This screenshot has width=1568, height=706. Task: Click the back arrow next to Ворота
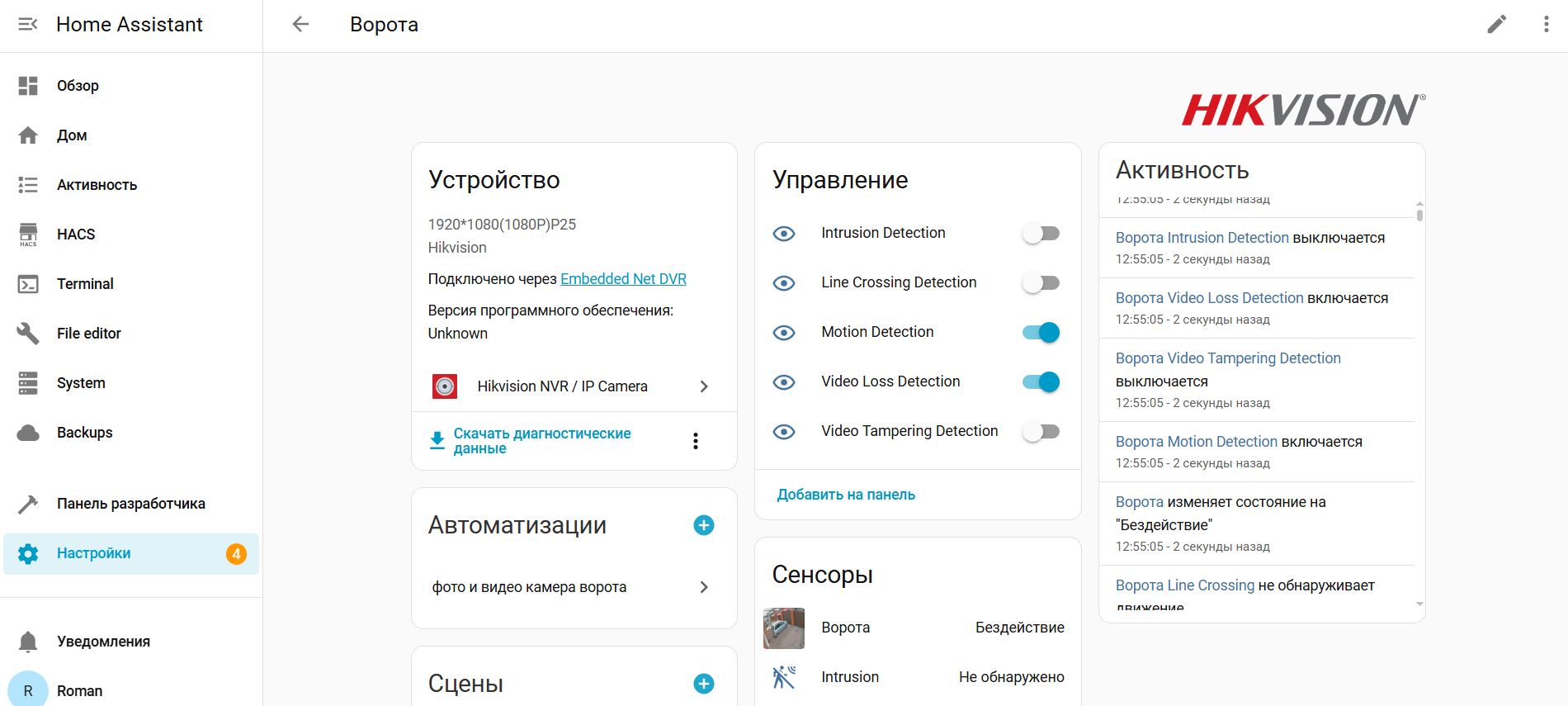coord(300,25)
